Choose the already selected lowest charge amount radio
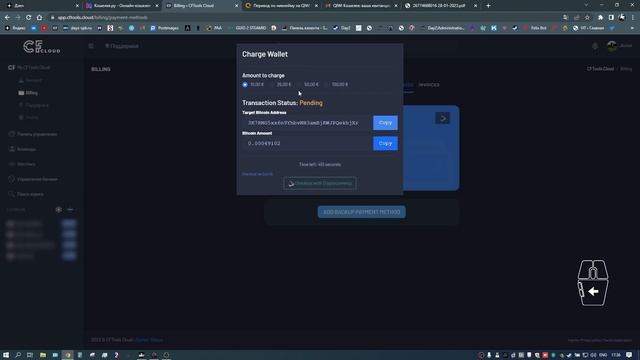Image resolution: width=640 pixels, height=360 pixels. click(x=245, y=84)
